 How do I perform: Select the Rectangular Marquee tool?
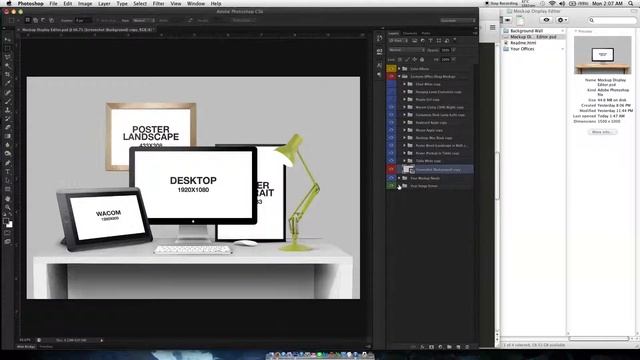(8, 48)
